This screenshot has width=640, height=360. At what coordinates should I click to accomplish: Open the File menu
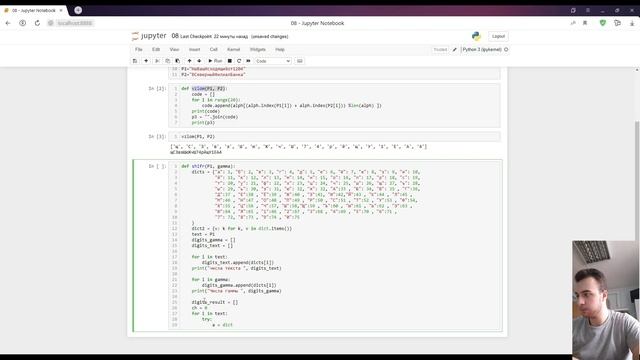139,49
